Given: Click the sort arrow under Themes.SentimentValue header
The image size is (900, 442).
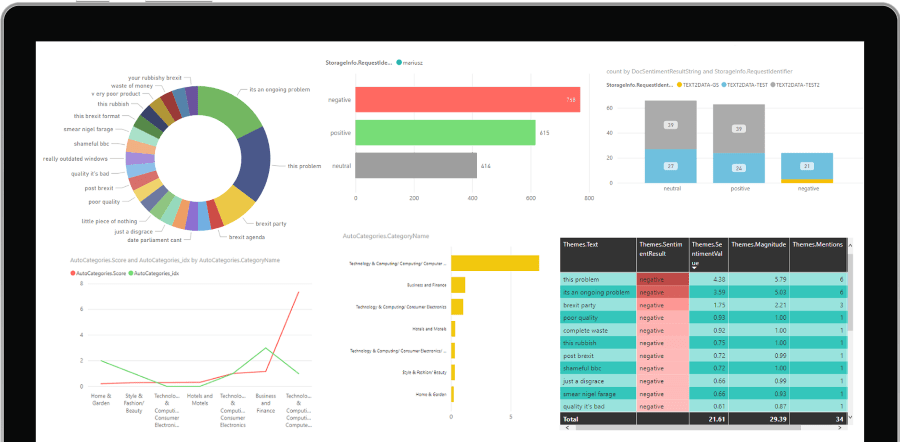Looking at the screenshot, I should pyautogui.click(x=694, y=266).
